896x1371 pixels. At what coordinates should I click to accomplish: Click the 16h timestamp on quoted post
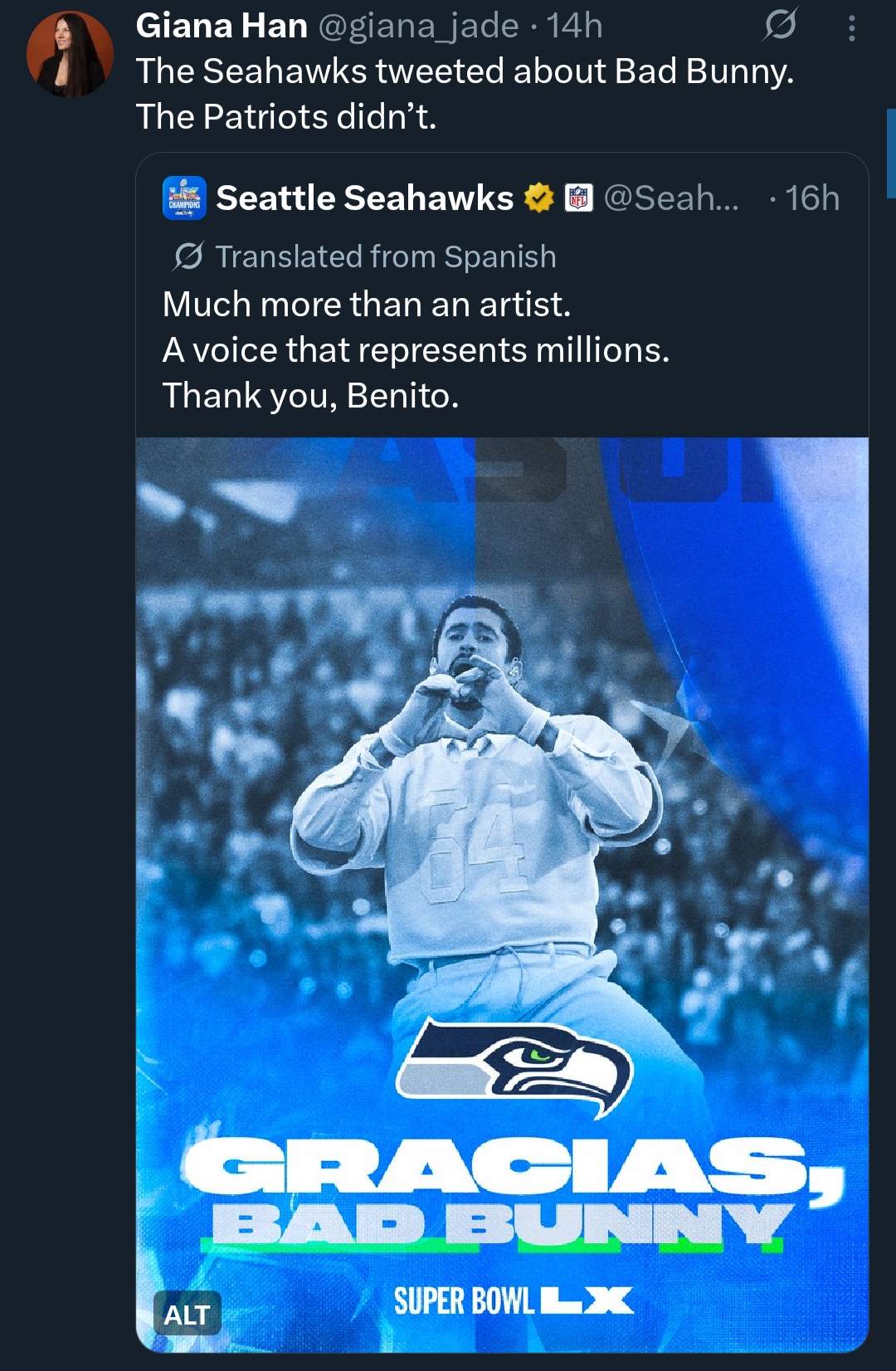(x=812, y=198)
